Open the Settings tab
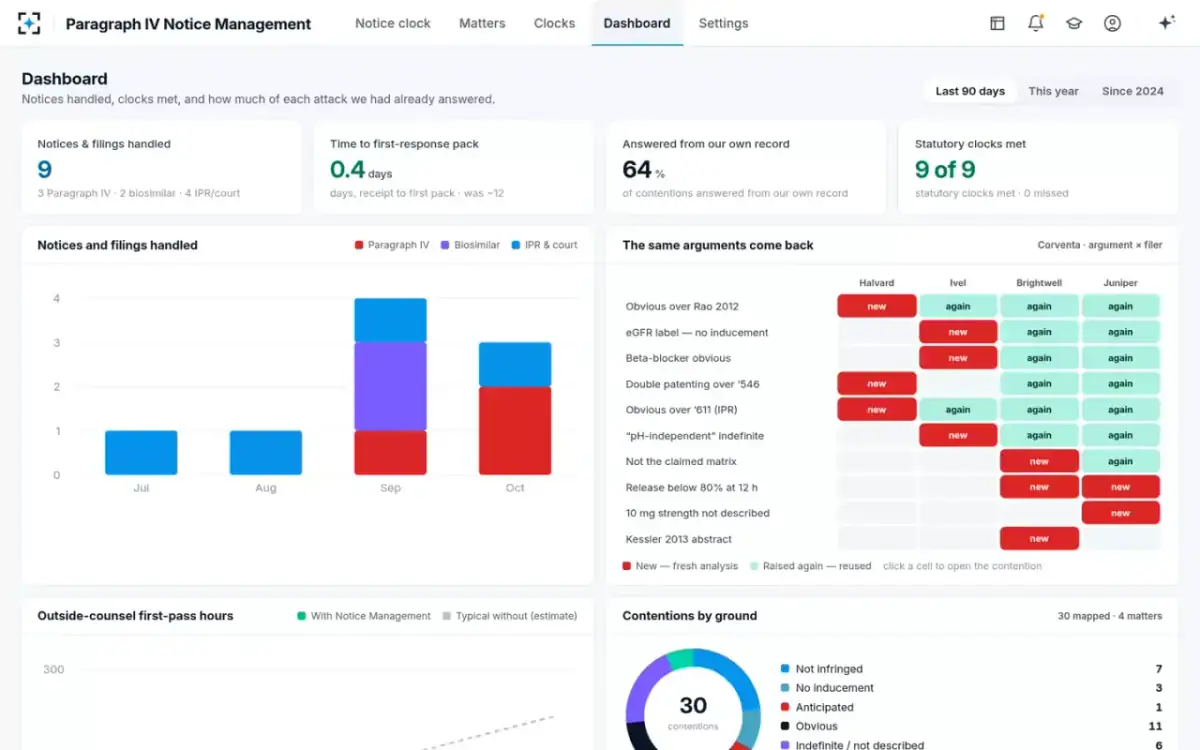The image size is (1200, 750). pyautogui.click(x=723, y=23)
